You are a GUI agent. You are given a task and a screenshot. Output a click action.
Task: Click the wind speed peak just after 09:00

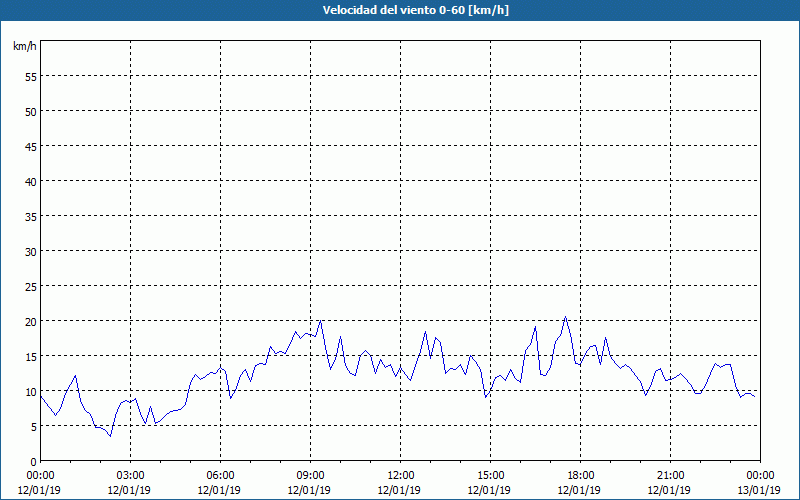tap(320, 320)
